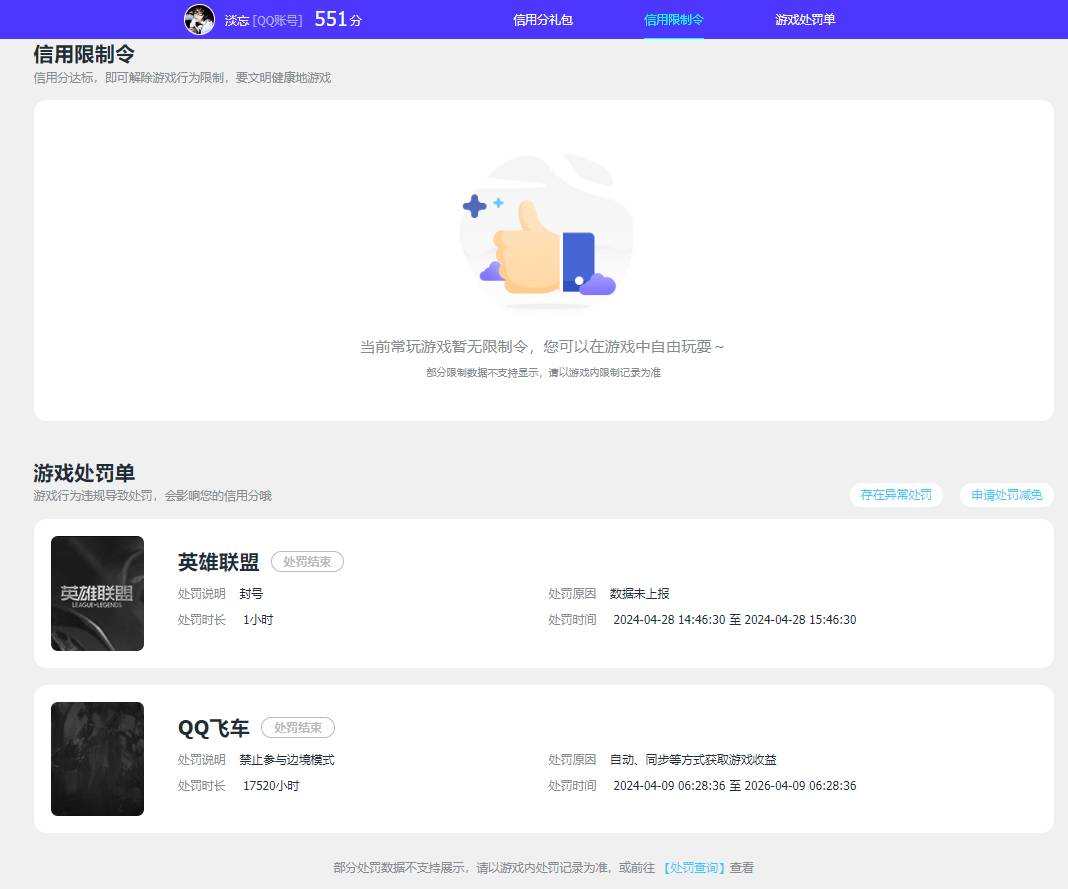Image resolution: width=1068 pixels, height=889 pixels.
Task: Click the 551分 credit score
Action: click(x=338, y=19)
